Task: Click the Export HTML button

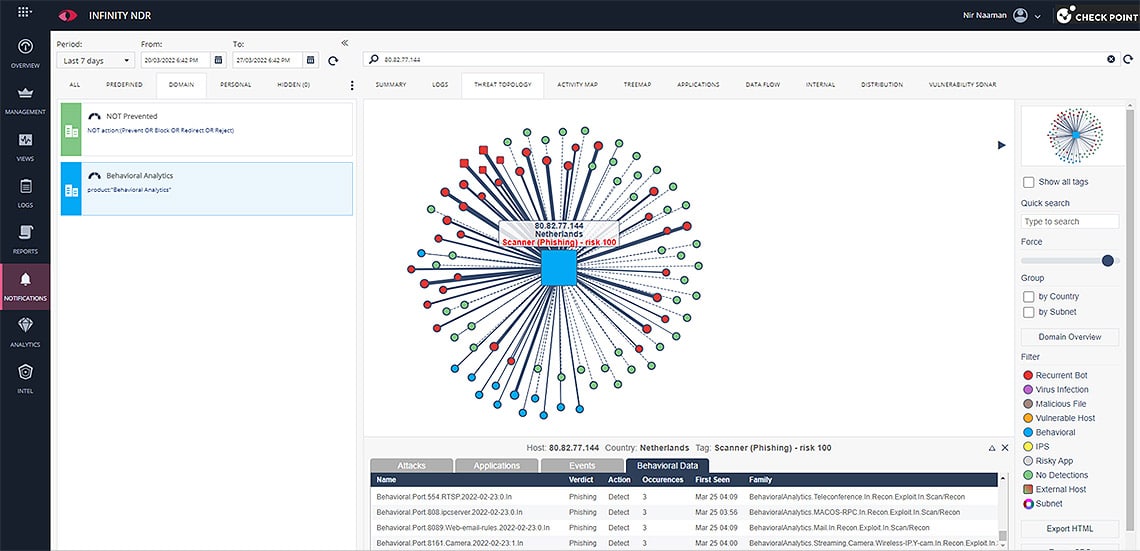Action: pos(1069,528)
